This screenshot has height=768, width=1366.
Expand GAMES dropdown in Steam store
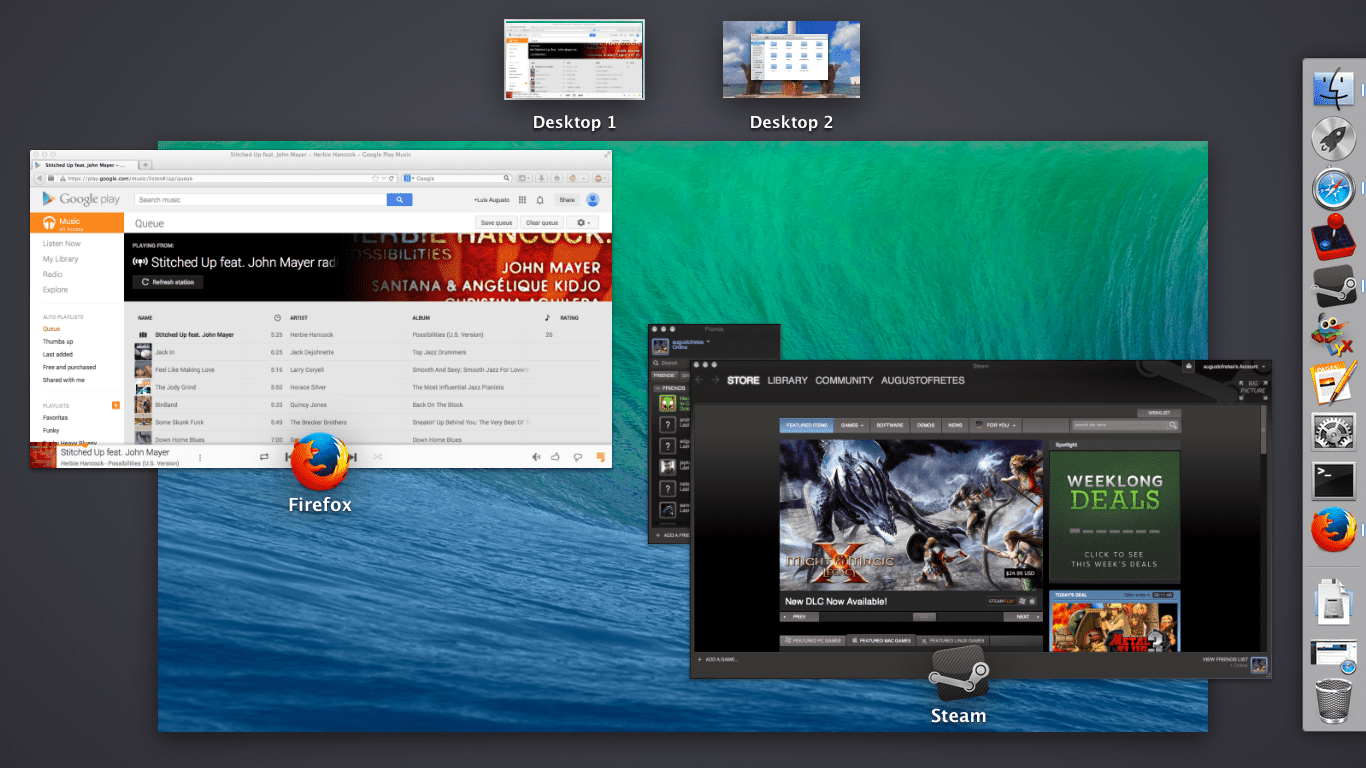(853, 425)
